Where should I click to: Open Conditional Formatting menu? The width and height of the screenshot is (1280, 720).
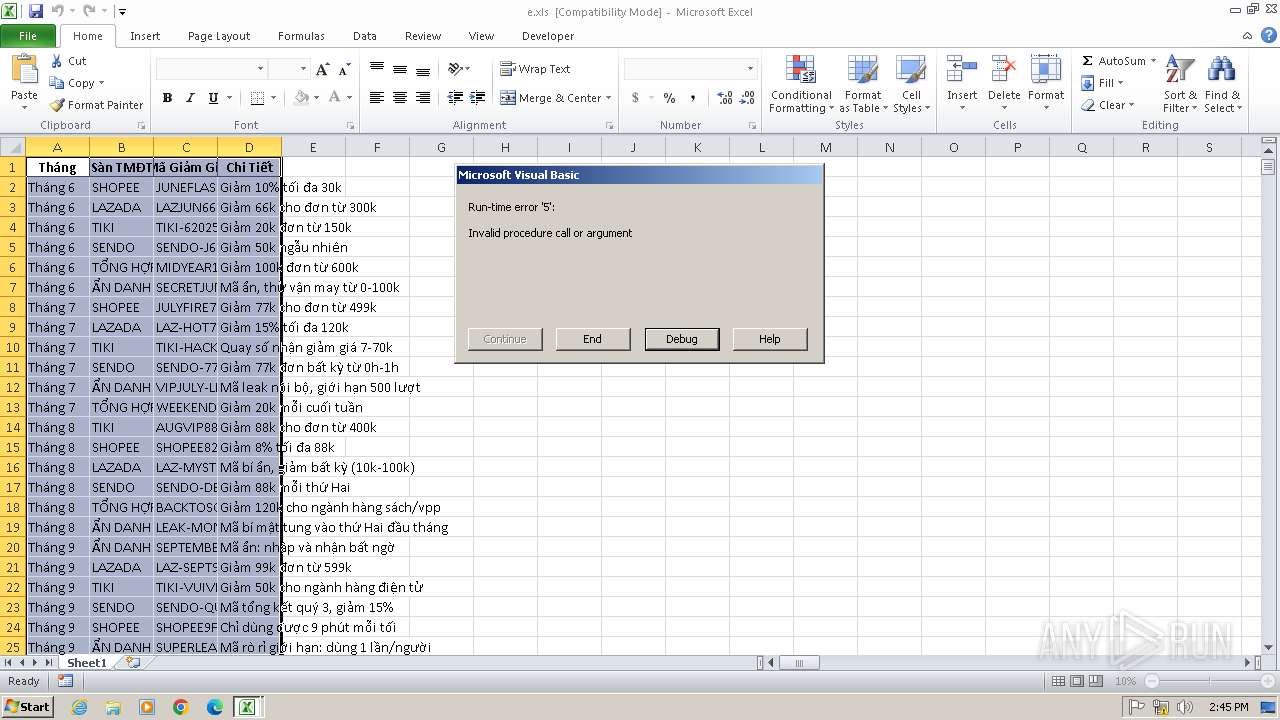tap(801, 85)
